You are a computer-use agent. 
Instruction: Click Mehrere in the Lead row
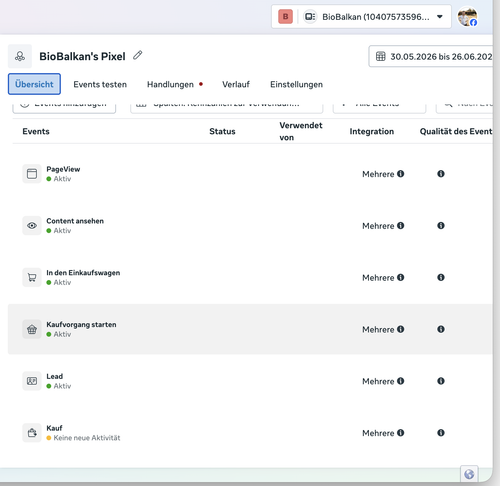[378, 381]
